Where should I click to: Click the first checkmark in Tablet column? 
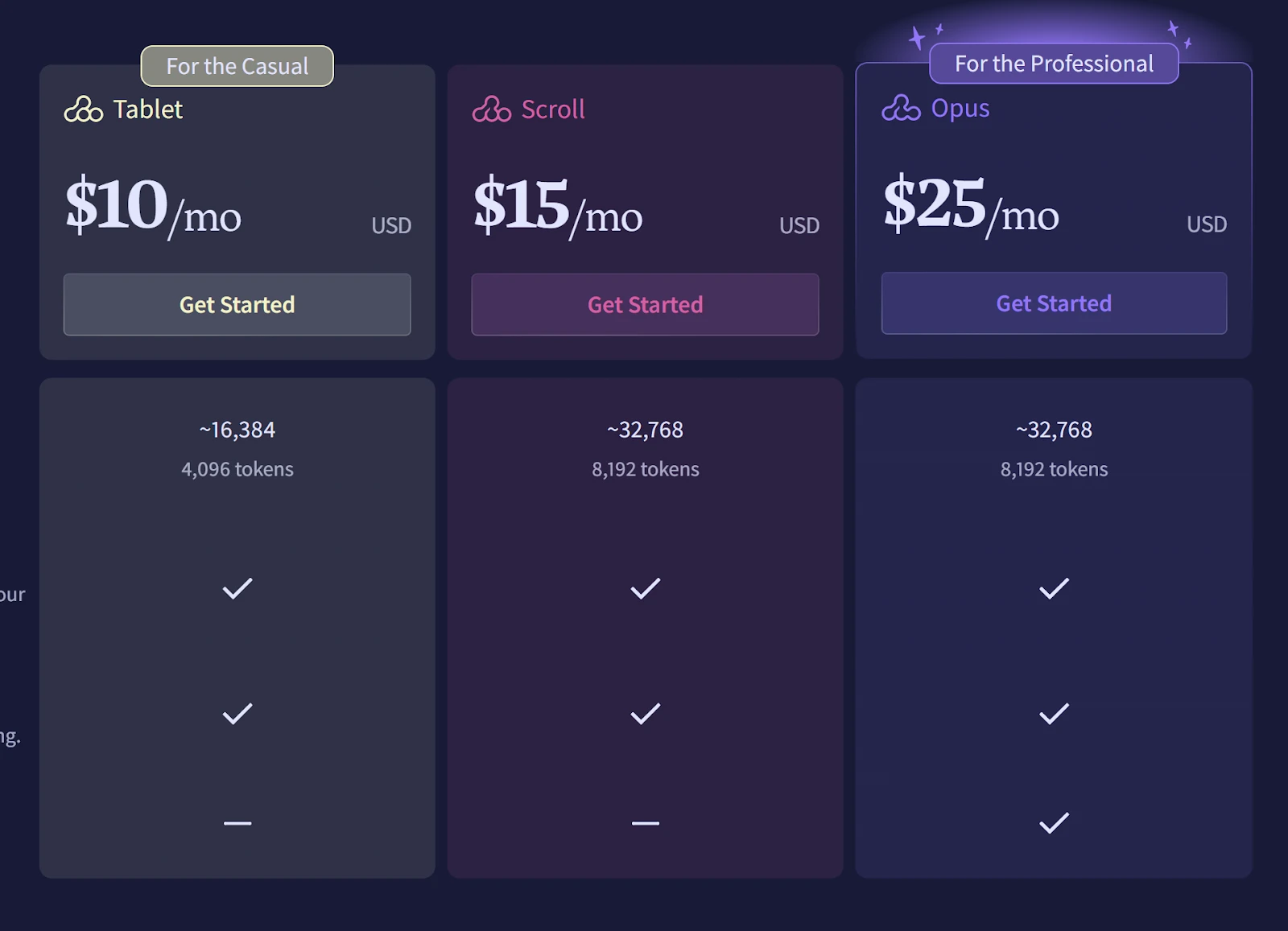coord(237,589)
